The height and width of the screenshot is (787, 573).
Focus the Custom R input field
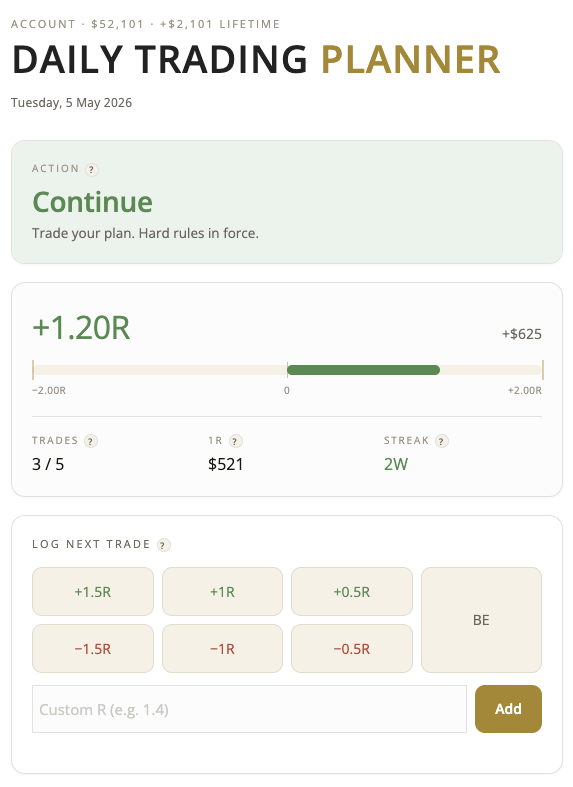[249, 709]
